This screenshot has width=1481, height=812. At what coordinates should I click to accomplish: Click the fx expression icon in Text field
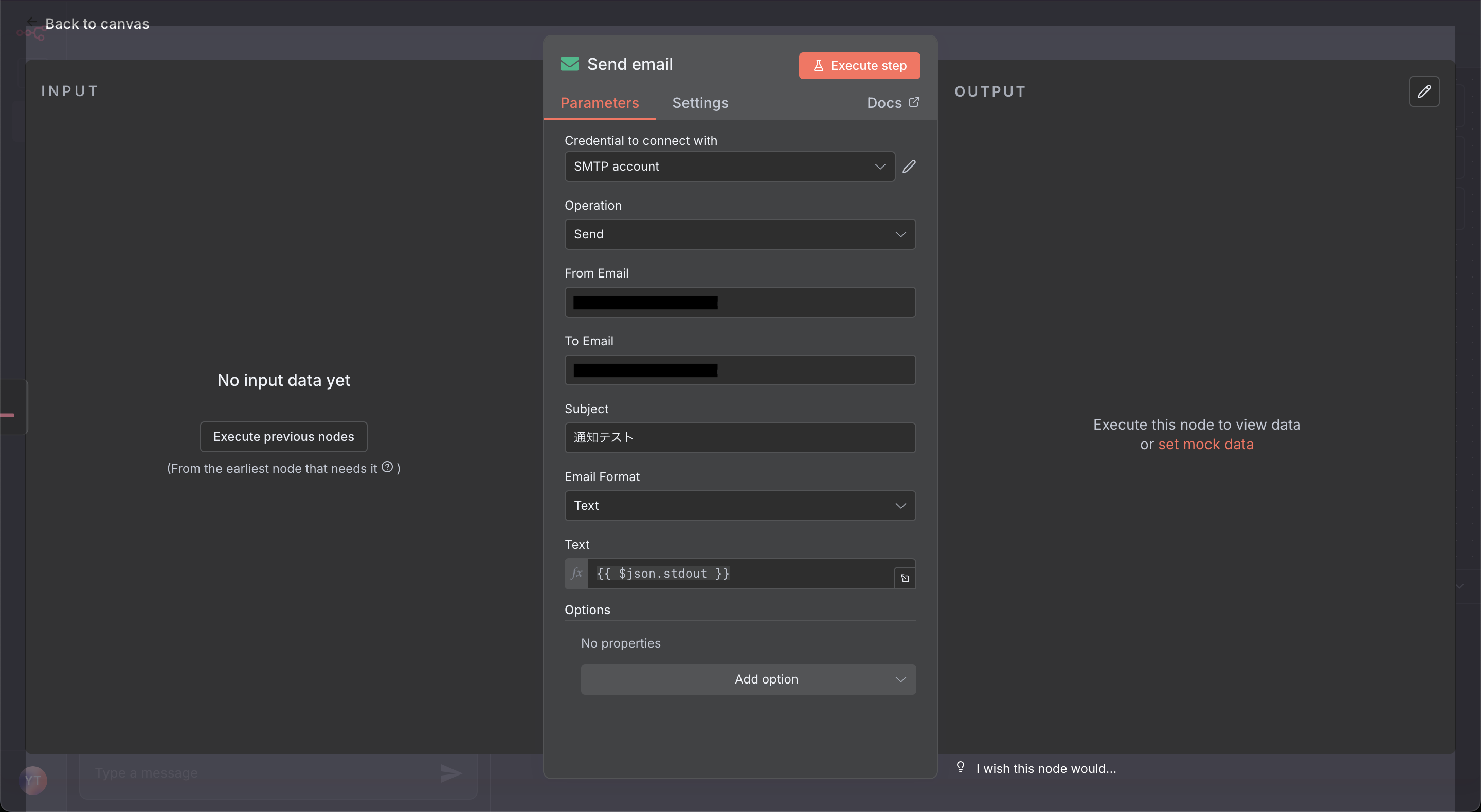[576, 574]
